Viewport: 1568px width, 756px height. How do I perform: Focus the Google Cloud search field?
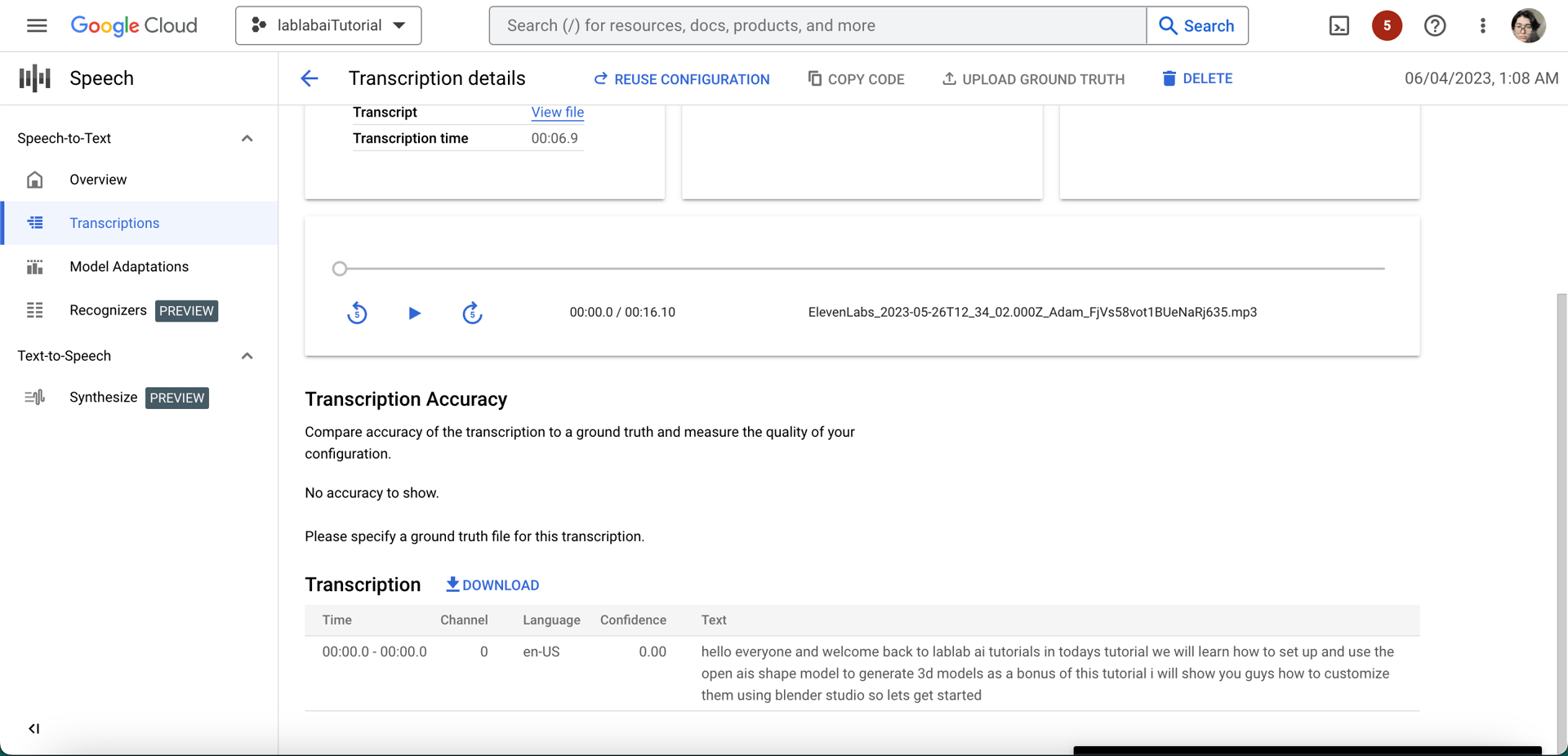coord(817,25)
